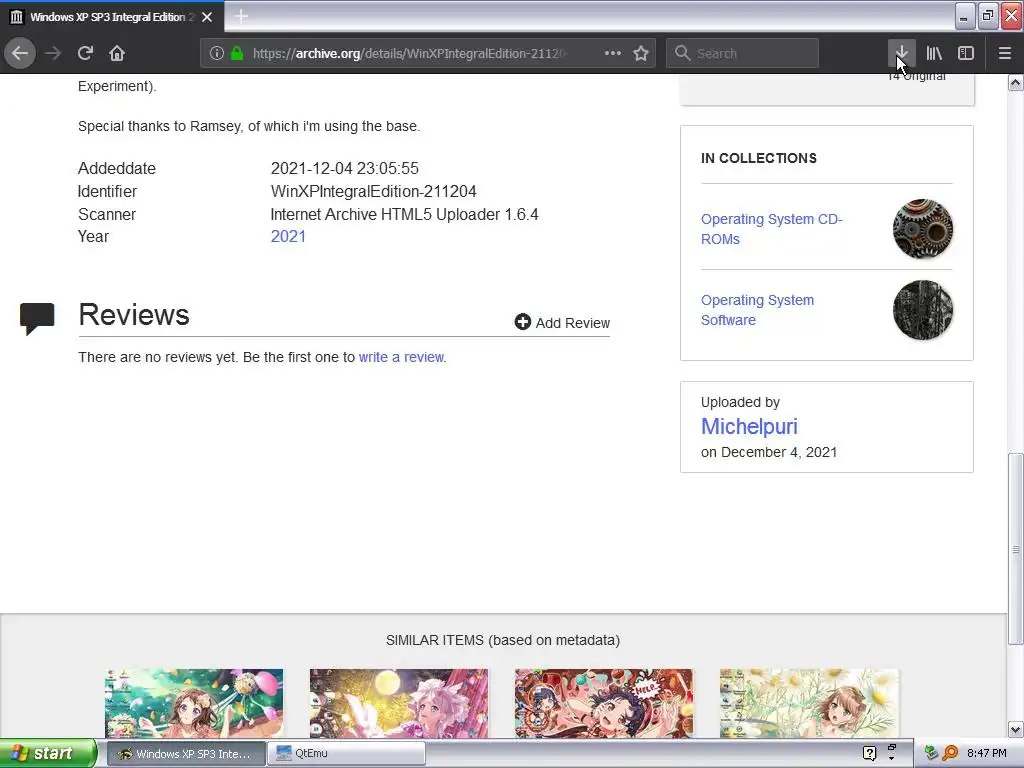
Task: Open Operating System CD-ROMs collection
Action: point(771,229)
